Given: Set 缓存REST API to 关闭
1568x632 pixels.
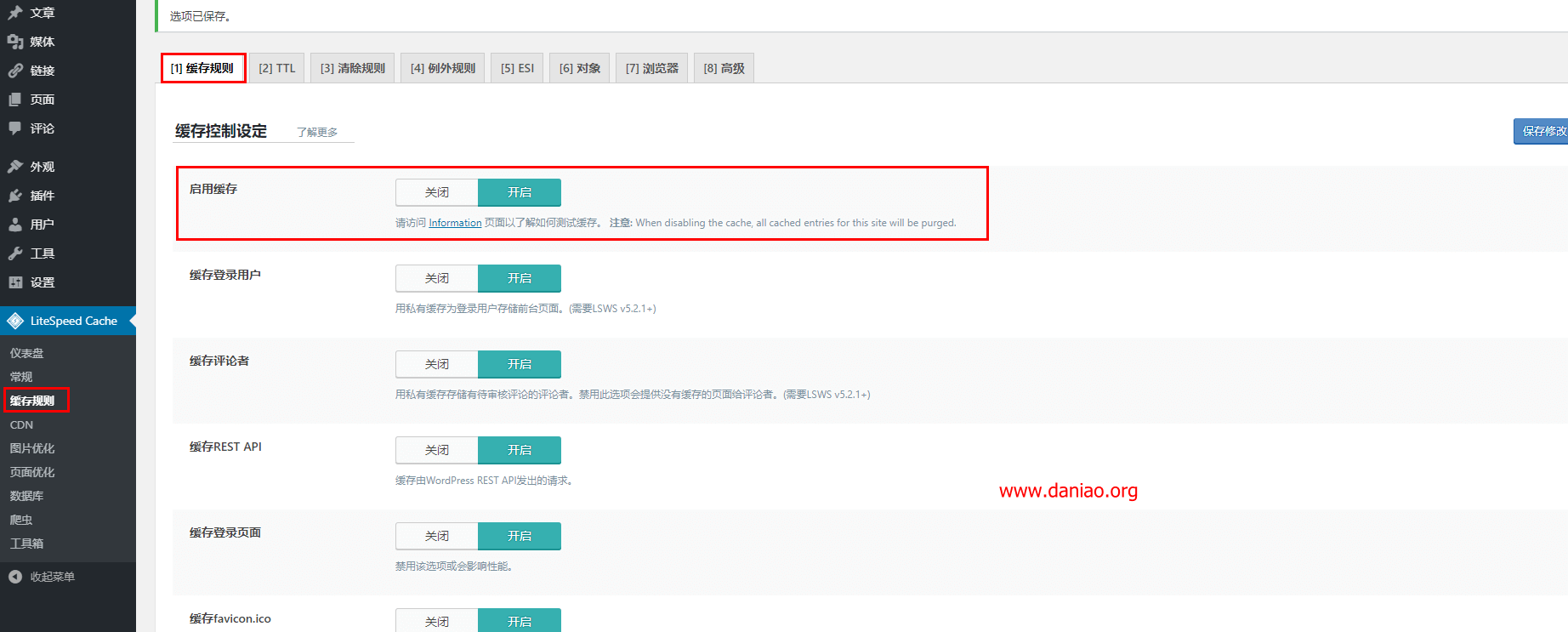Looking at the screenshot, I should click(437, 450).
